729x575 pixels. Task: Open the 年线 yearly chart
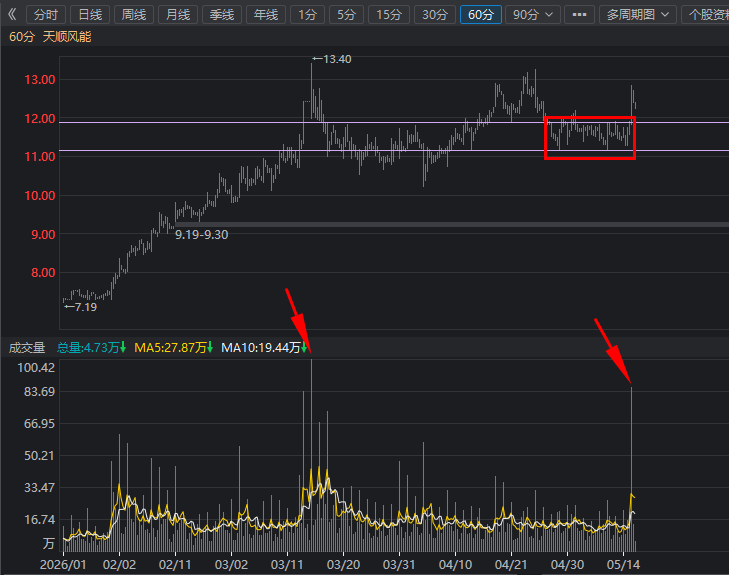(x=266, y=15)
